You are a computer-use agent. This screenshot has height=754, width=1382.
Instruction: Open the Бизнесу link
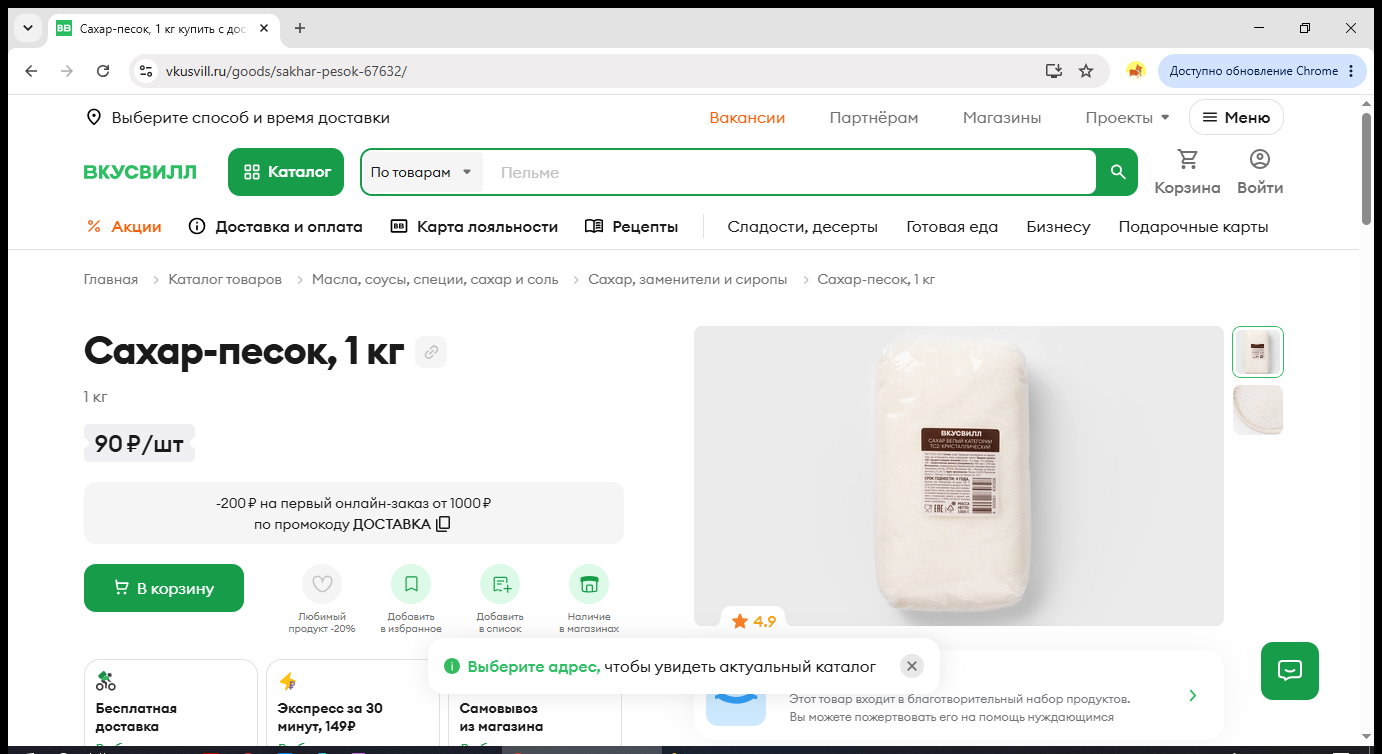[1058, 227]
